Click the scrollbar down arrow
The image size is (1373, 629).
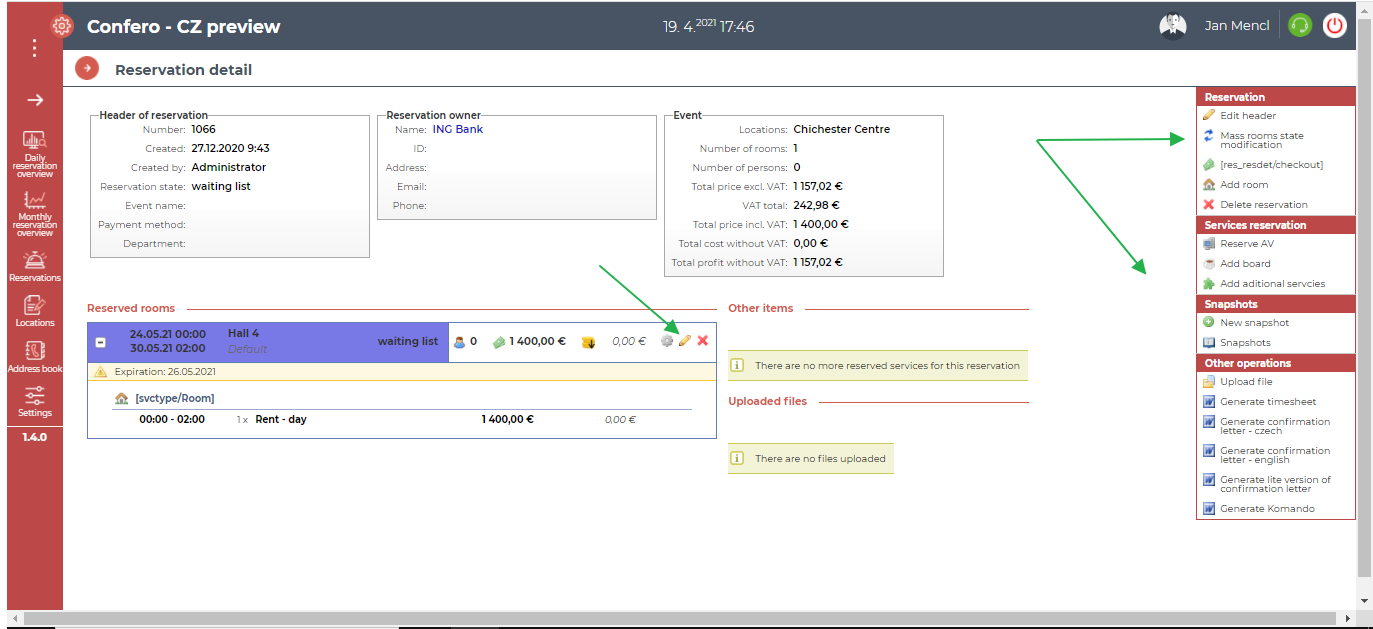(1365, 601)
